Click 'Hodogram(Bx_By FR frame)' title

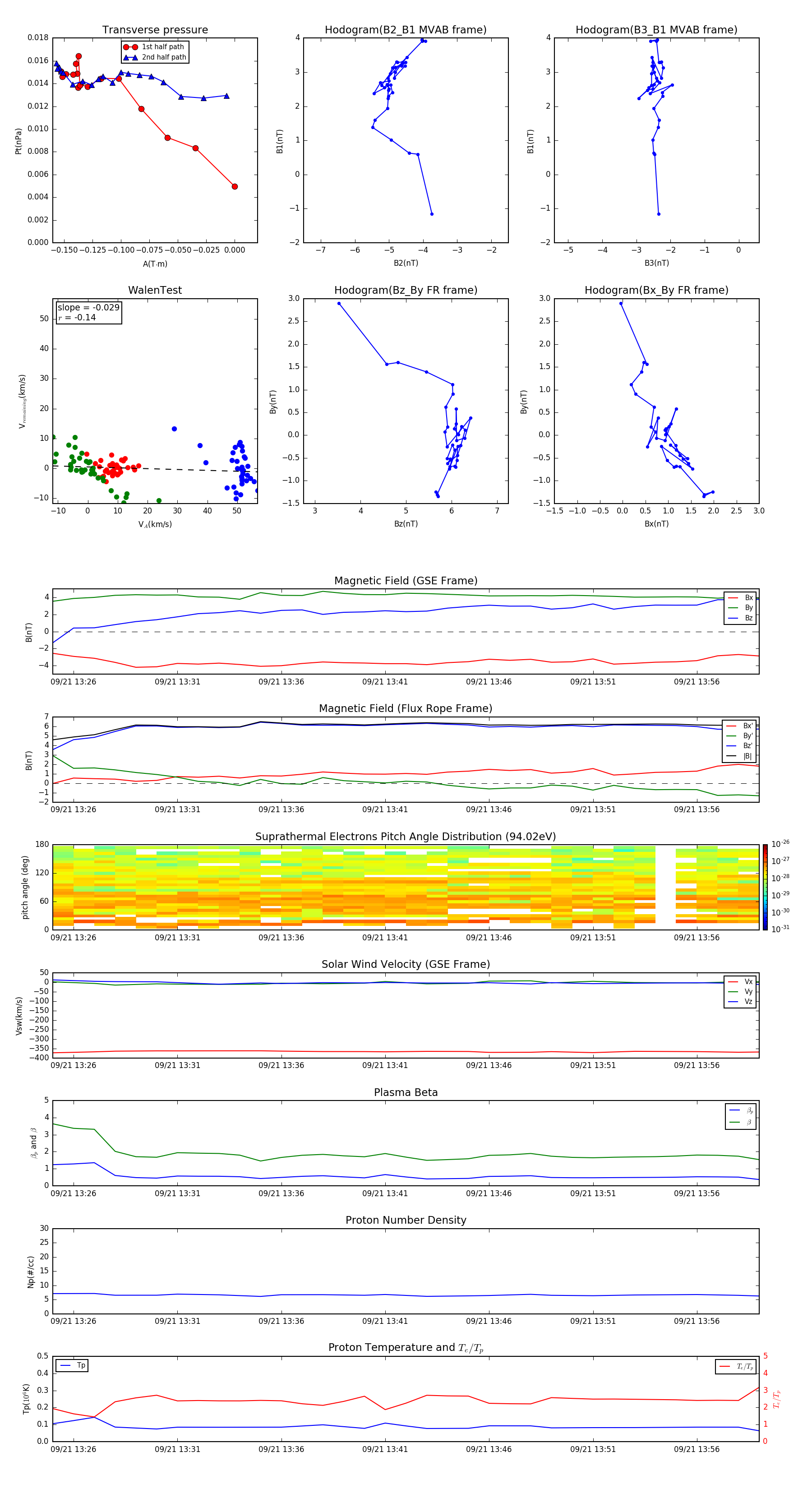[656, 290]
